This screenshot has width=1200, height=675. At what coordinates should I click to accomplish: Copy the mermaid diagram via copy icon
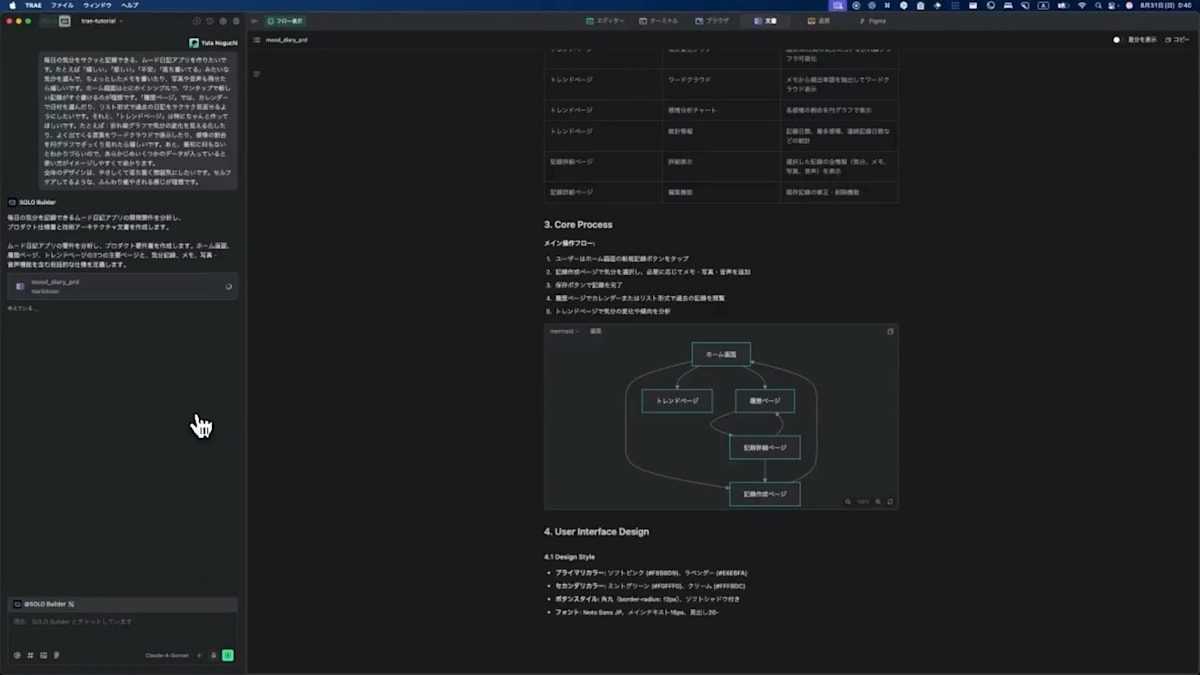click(x=890, y=331)
